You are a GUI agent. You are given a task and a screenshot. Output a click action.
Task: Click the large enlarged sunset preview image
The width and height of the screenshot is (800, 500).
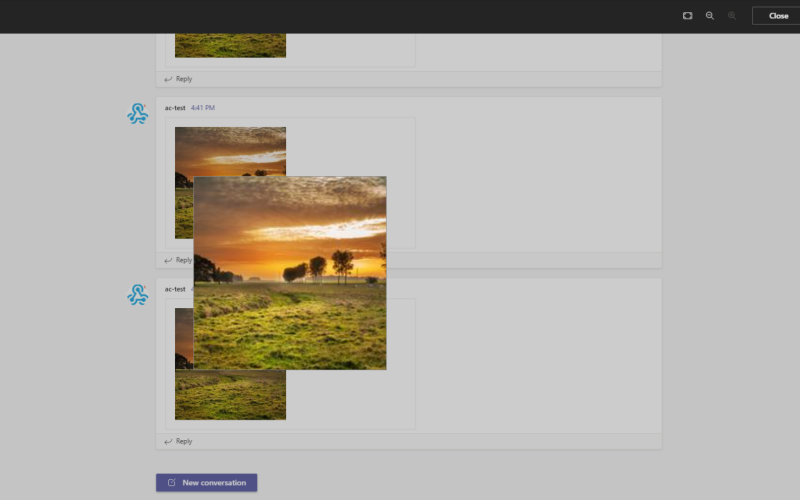click(x=290, y=273)
